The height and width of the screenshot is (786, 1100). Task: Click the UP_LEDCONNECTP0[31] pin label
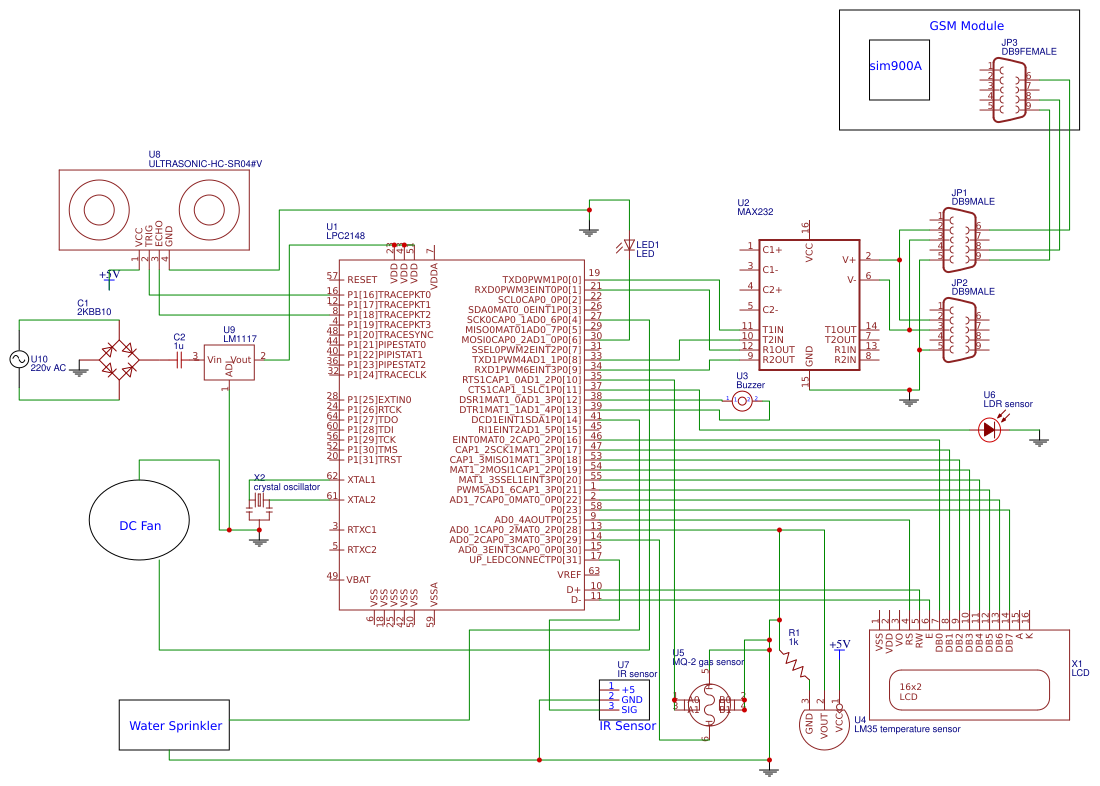tap(525, 559)
